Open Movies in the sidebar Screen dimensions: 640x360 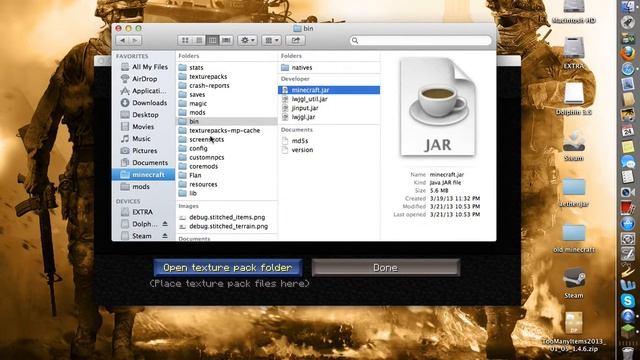tap(137, 127)
